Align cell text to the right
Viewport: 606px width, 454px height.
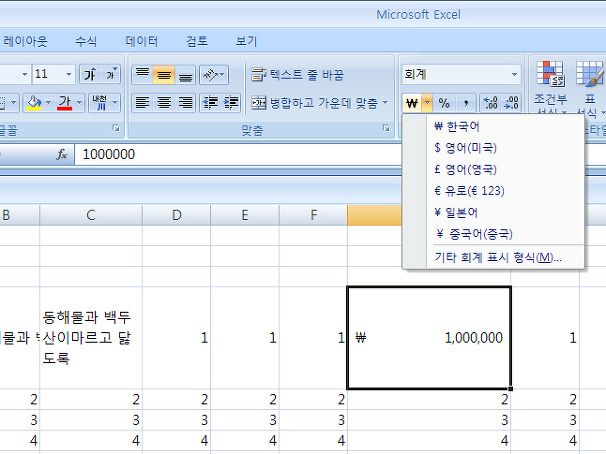click(185, 102)
